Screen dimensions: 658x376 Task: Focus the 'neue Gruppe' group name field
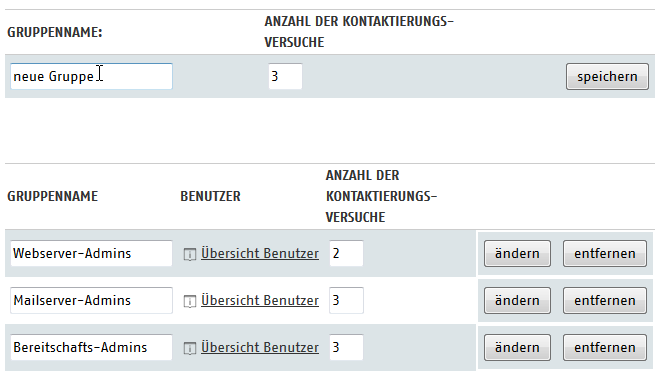pyautogui.click(x=91, y=76)
